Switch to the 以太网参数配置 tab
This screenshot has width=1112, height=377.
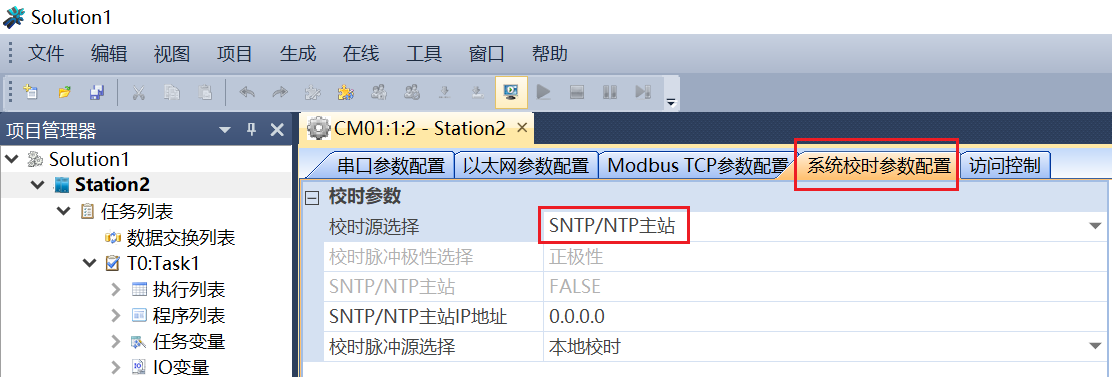click(526, 167)
